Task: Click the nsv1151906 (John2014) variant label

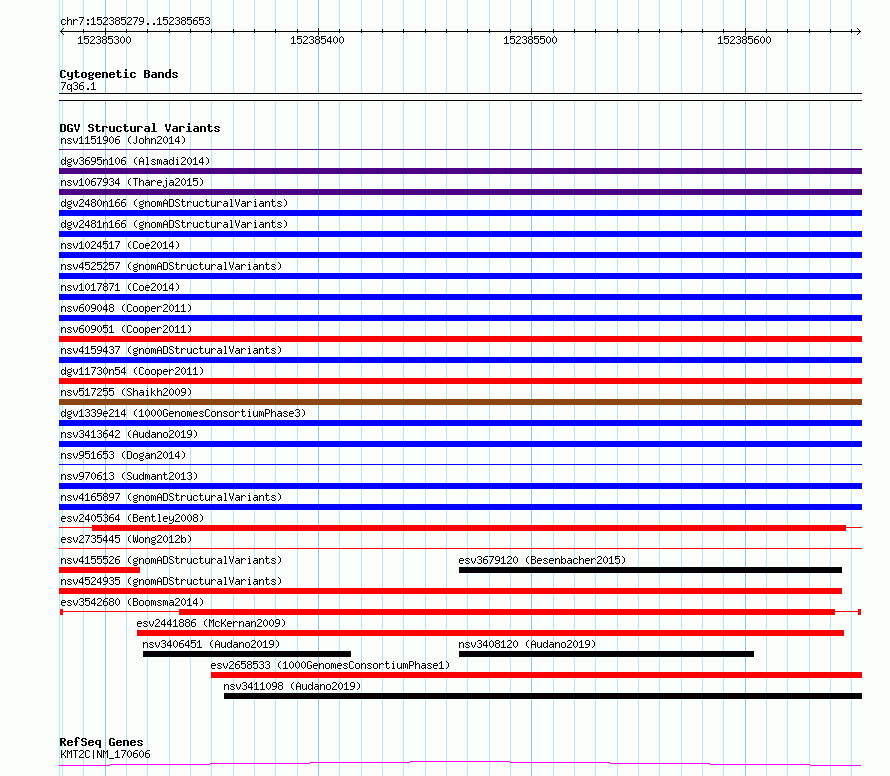Action: 123,140
